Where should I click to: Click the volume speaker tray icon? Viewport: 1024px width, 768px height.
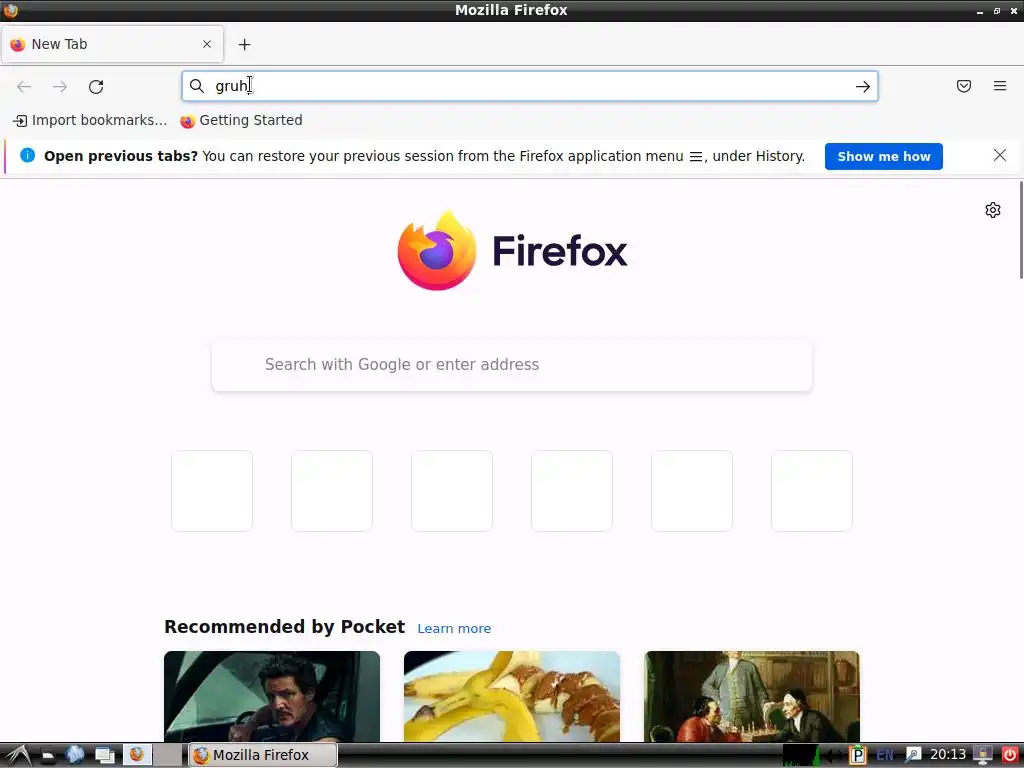pyautogui.click(x=833, y=755)
